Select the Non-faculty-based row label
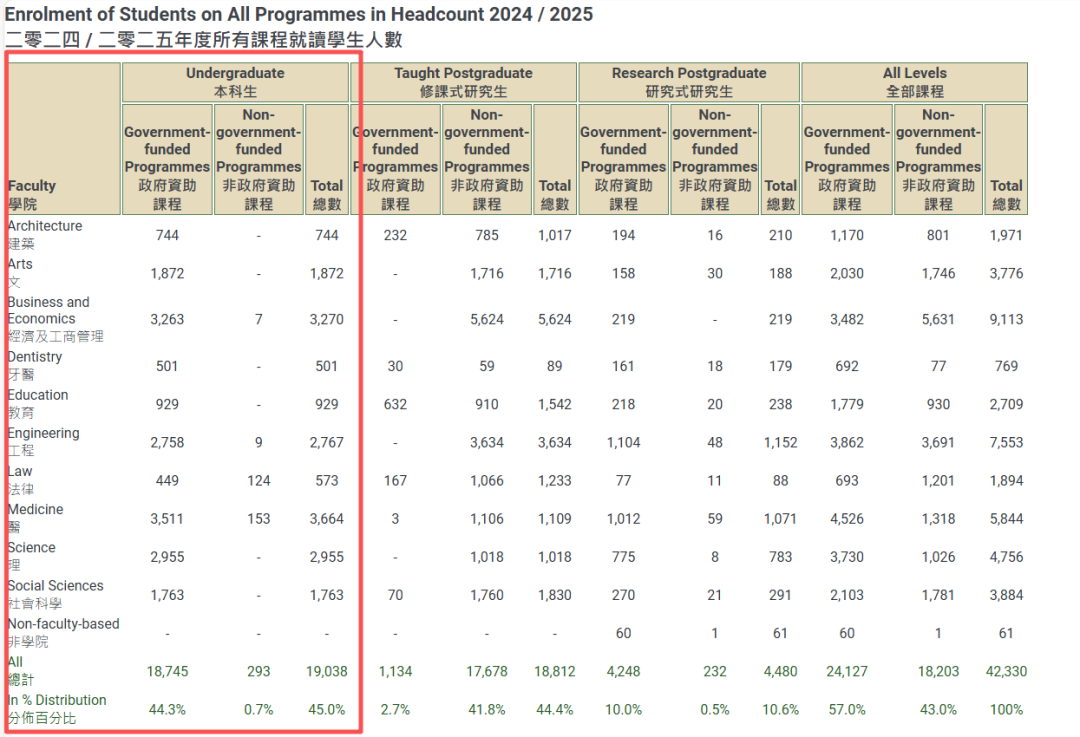 point(63,623)
